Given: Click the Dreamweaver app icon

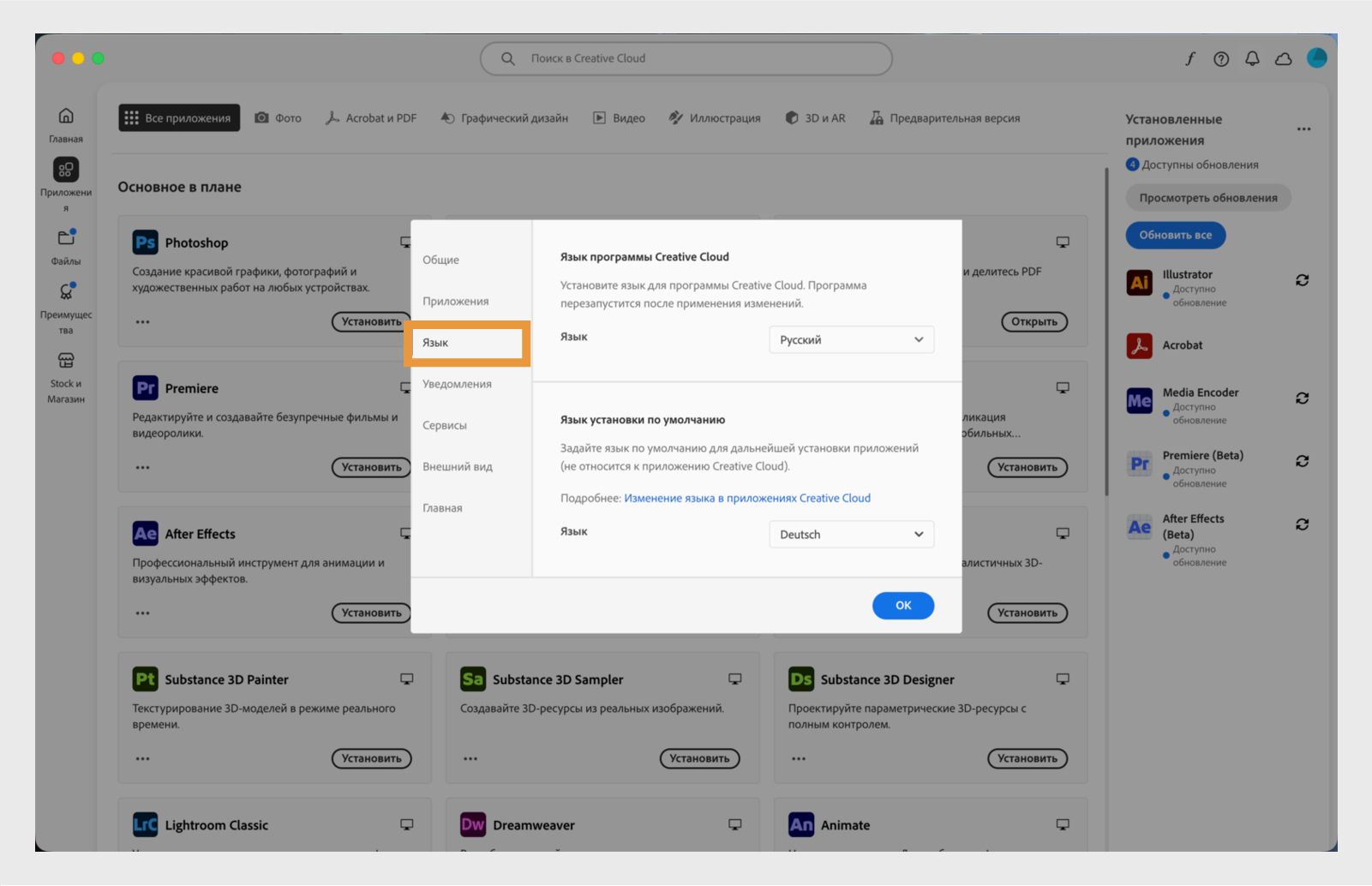Looking at the screenshot, I should pyautogui.click(x=473, y=825).
